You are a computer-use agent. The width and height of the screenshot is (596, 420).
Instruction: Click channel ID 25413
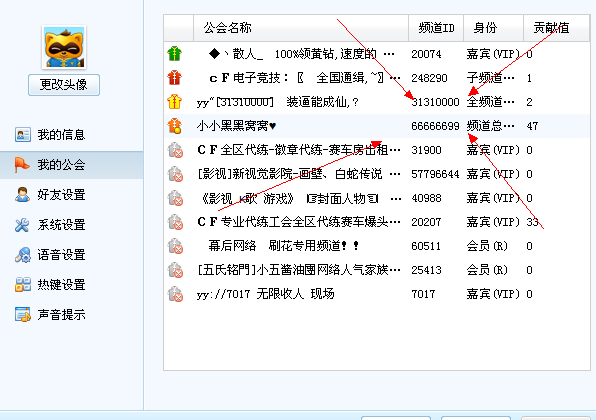426,270
